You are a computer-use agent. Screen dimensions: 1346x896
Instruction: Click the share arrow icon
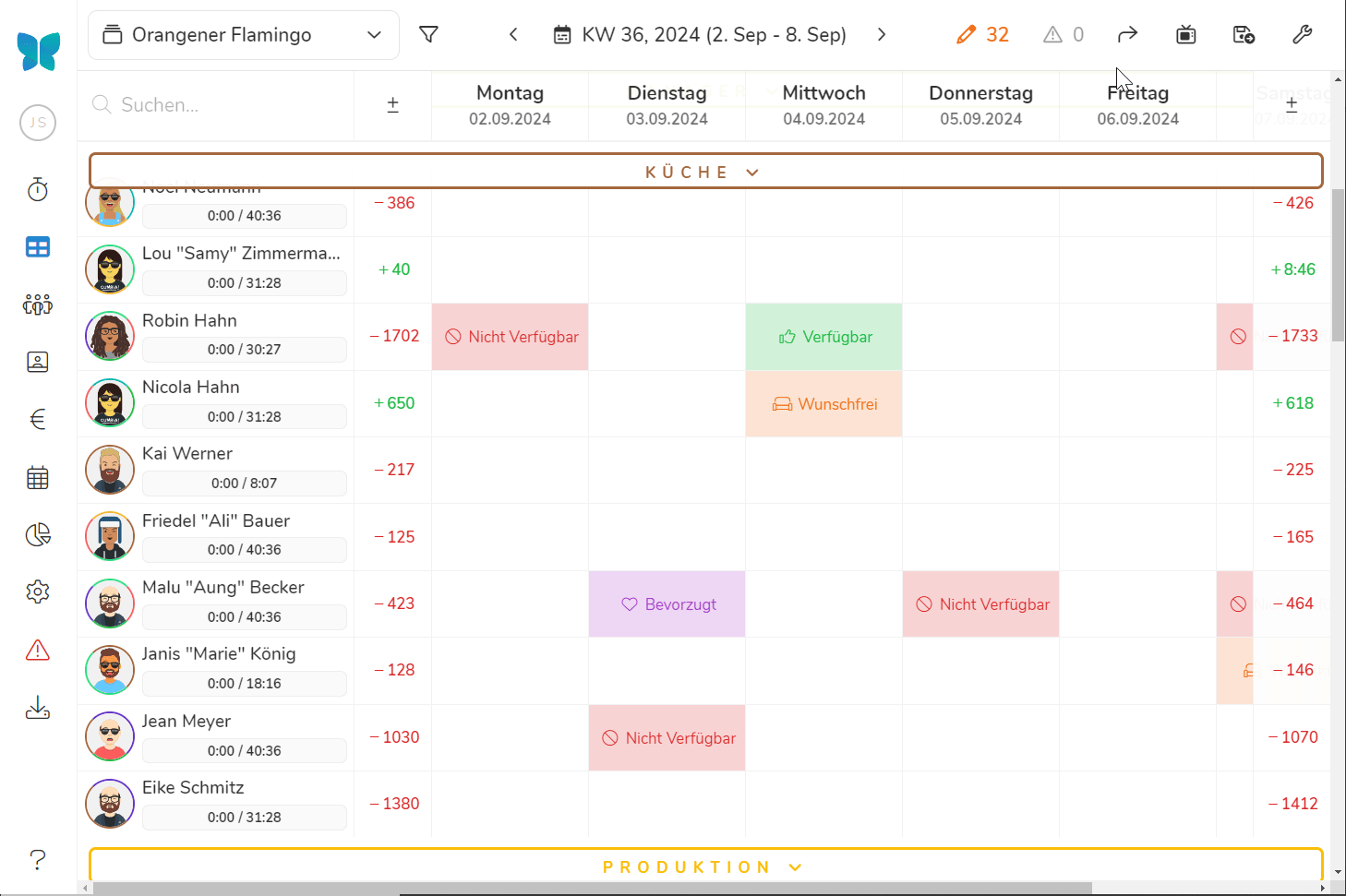point(1127,35)
